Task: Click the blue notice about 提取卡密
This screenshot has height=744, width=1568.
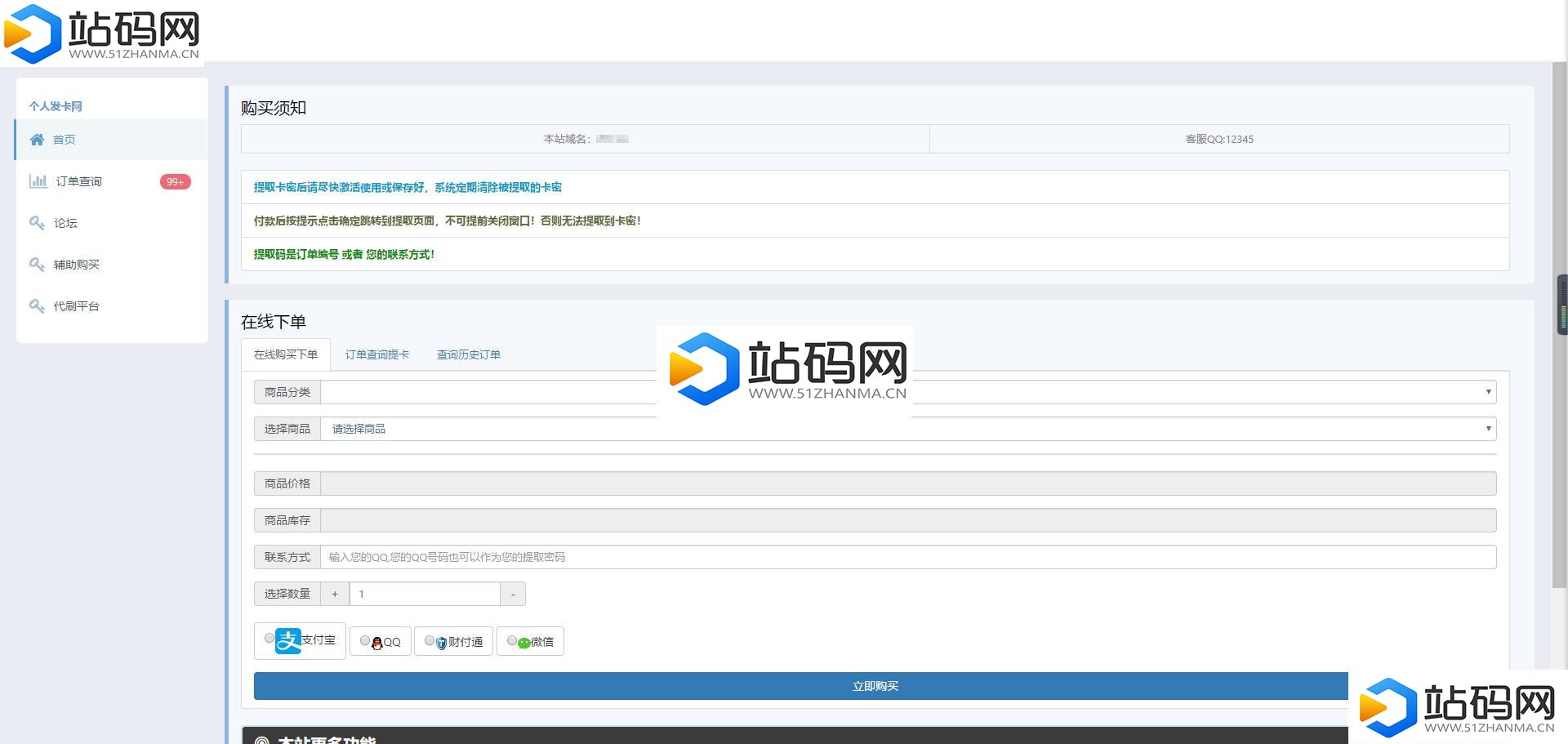Action: pos(408,187)
